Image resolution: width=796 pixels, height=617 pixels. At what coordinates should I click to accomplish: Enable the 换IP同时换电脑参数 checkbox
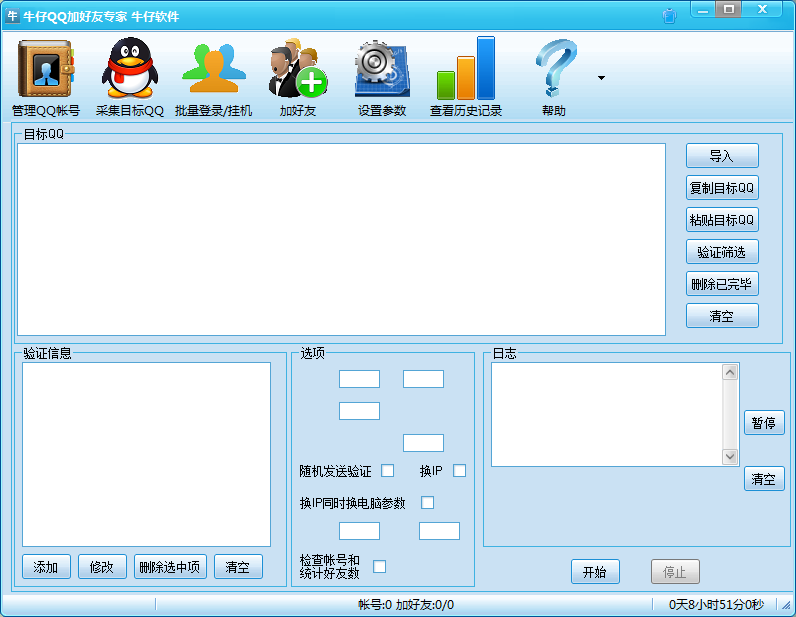click(x=427, y=503)
